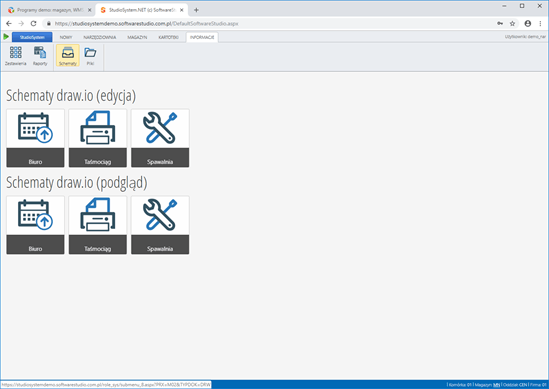The image size is (549, 389).
Task: Open Spawalnia tile under Schematy edycja
Action: coord(160,138)
